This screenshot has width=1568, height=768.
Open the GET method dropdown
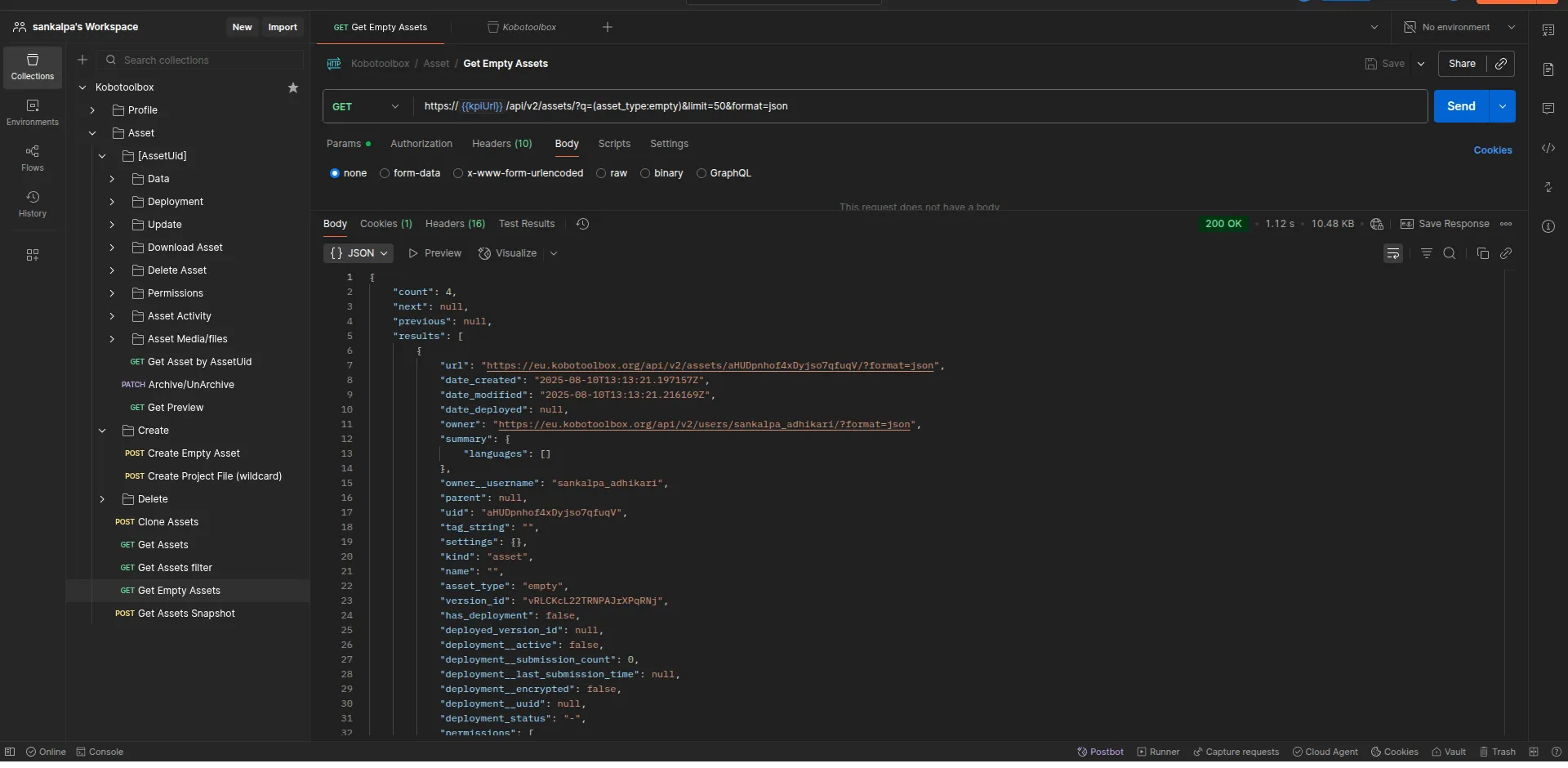click(x=366, y=106)
